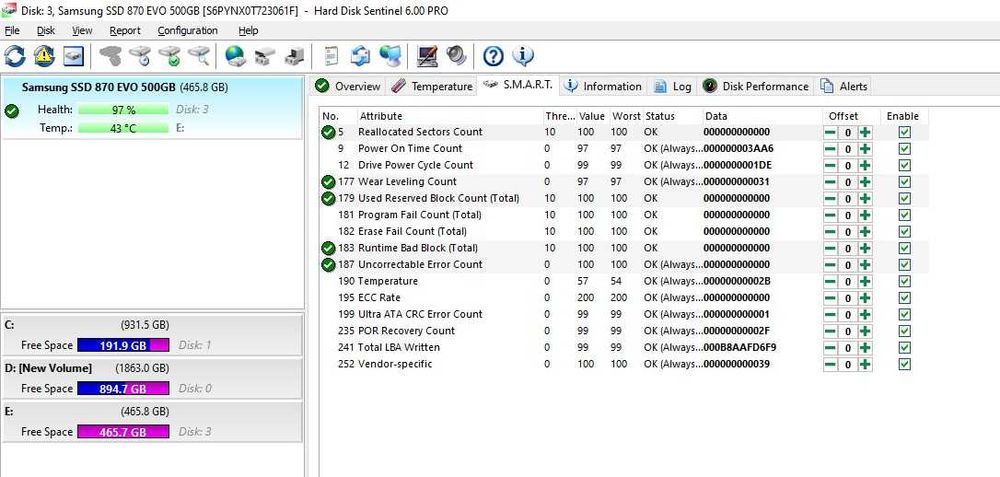The height and width of the screenshot is (477, 1000).
Task: Click the blue Refresh arrows toolbar icon
Action: (15, 56)
